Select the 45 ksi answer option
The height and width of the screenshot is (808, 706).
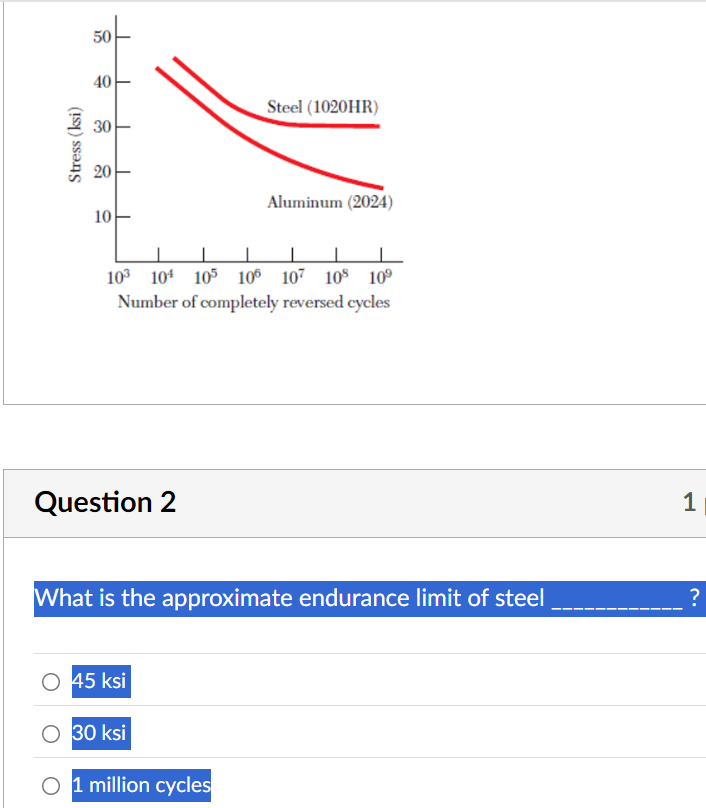(50, 681)
